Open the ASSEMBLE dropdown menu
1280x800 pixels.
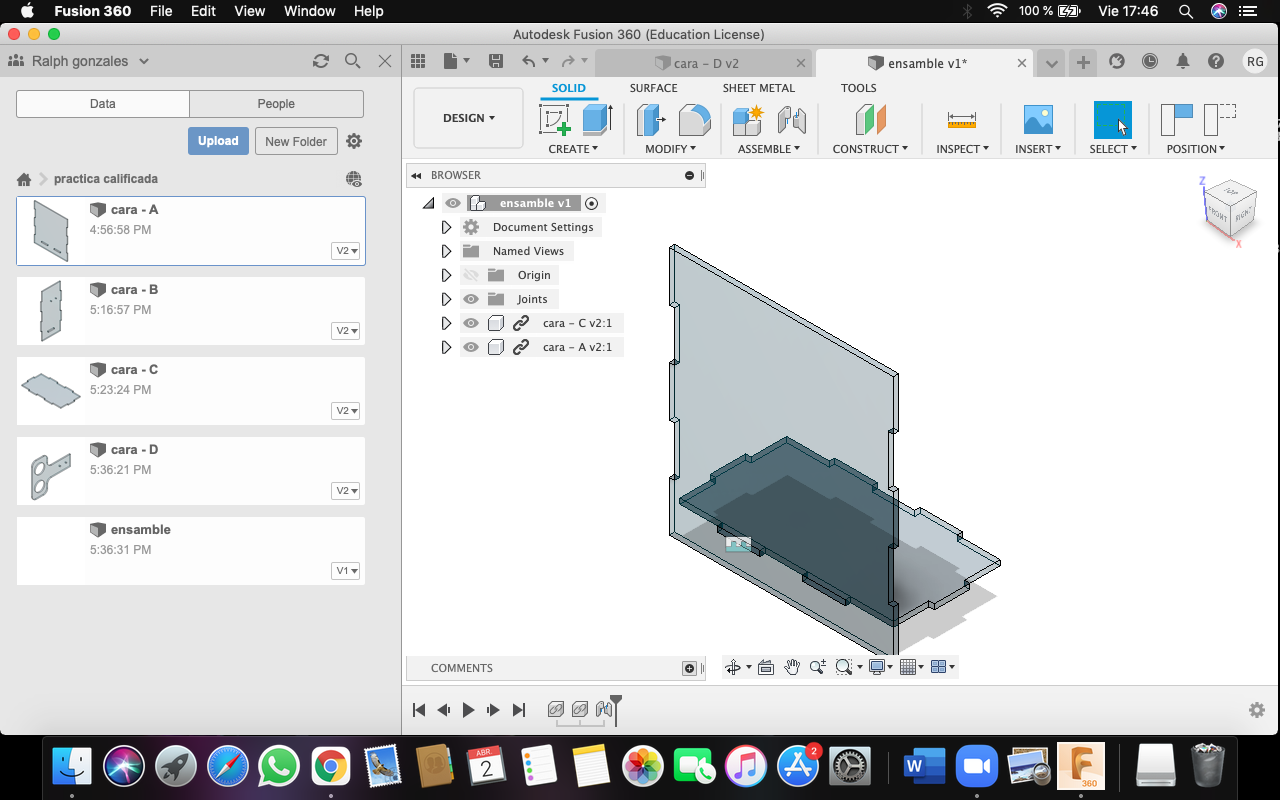coord(769,149)
